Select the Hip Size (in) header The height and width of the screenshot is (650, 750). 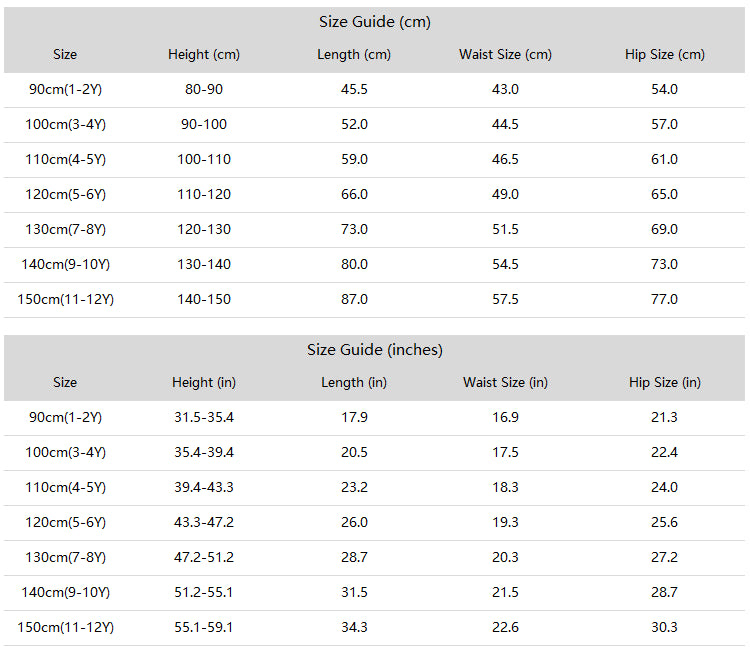pyautogui.click(x=664, y=383)
